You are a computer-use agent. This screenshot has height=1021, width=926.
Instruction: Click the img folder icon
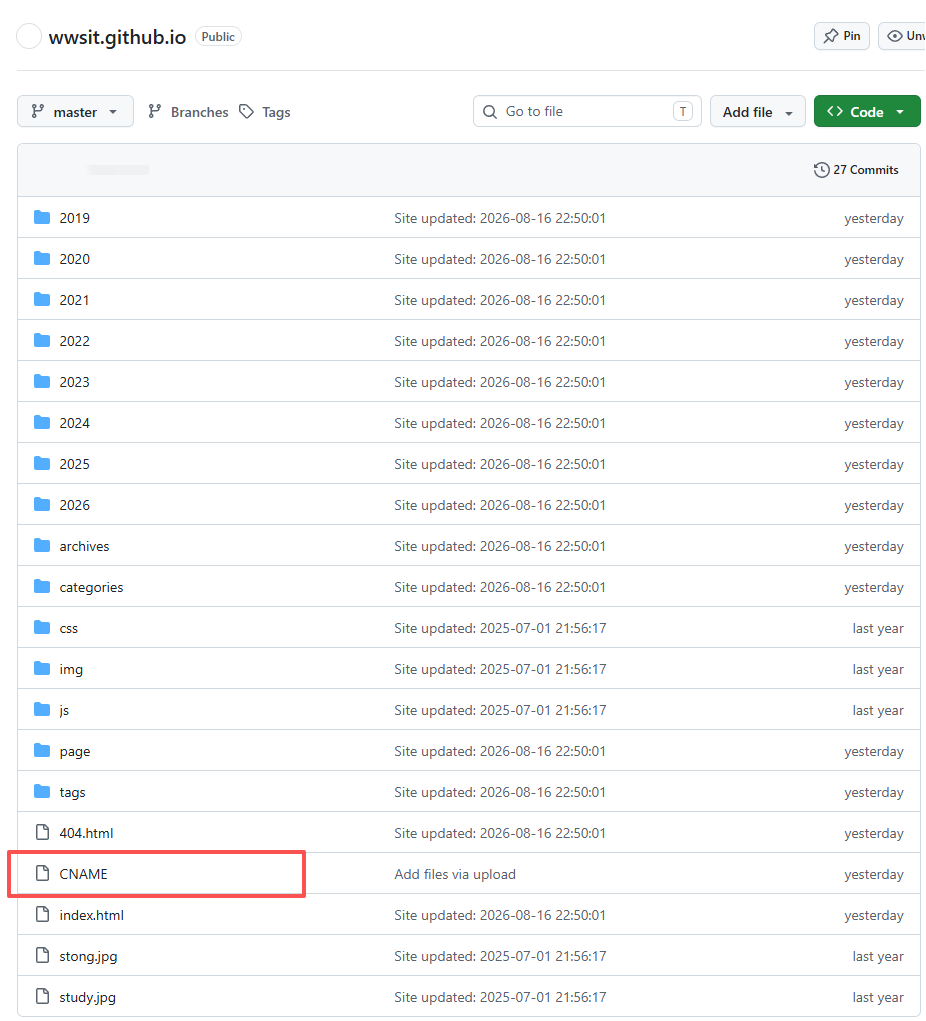pos(42,669)
